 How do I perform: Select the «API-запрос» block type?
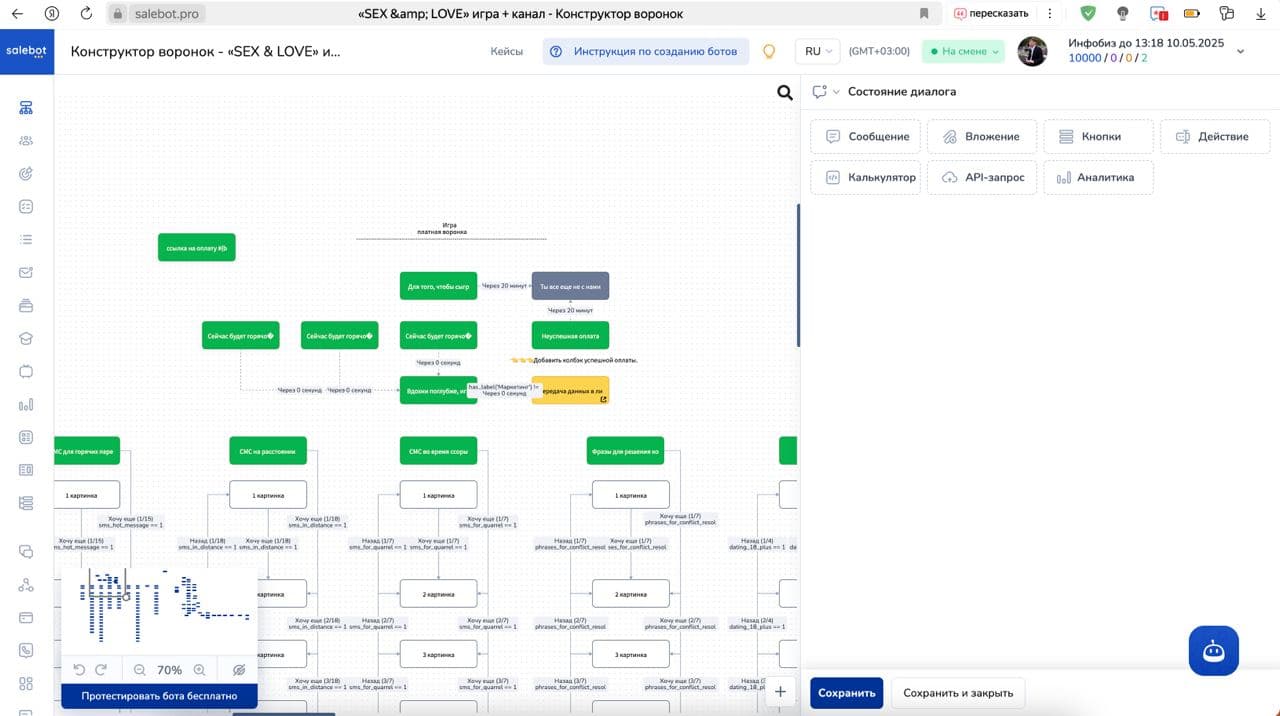coord(982,177)
